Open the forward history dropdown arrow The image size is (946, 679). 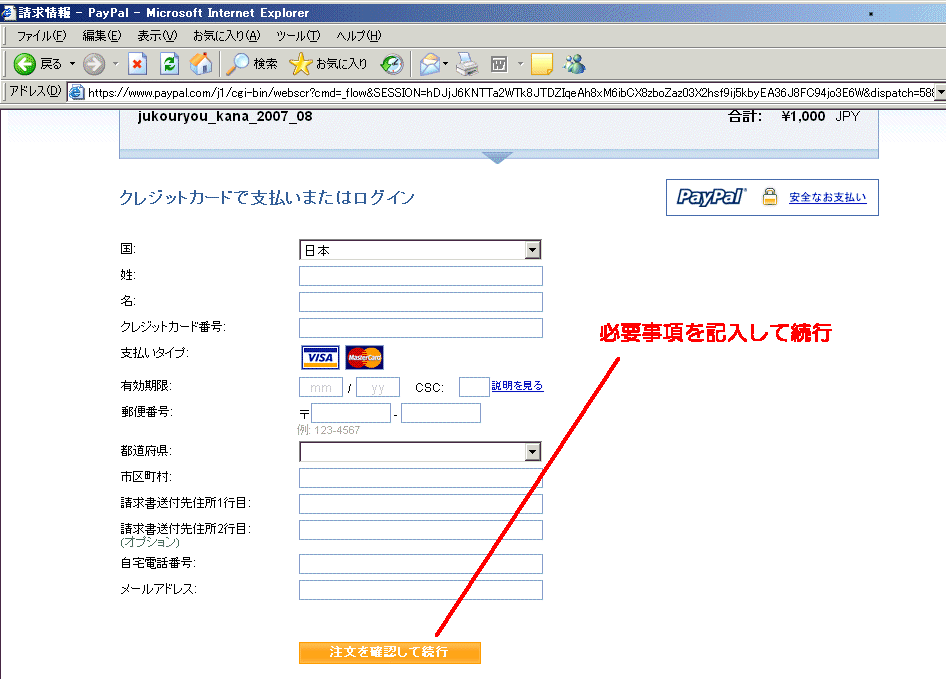tap(115, 64)
